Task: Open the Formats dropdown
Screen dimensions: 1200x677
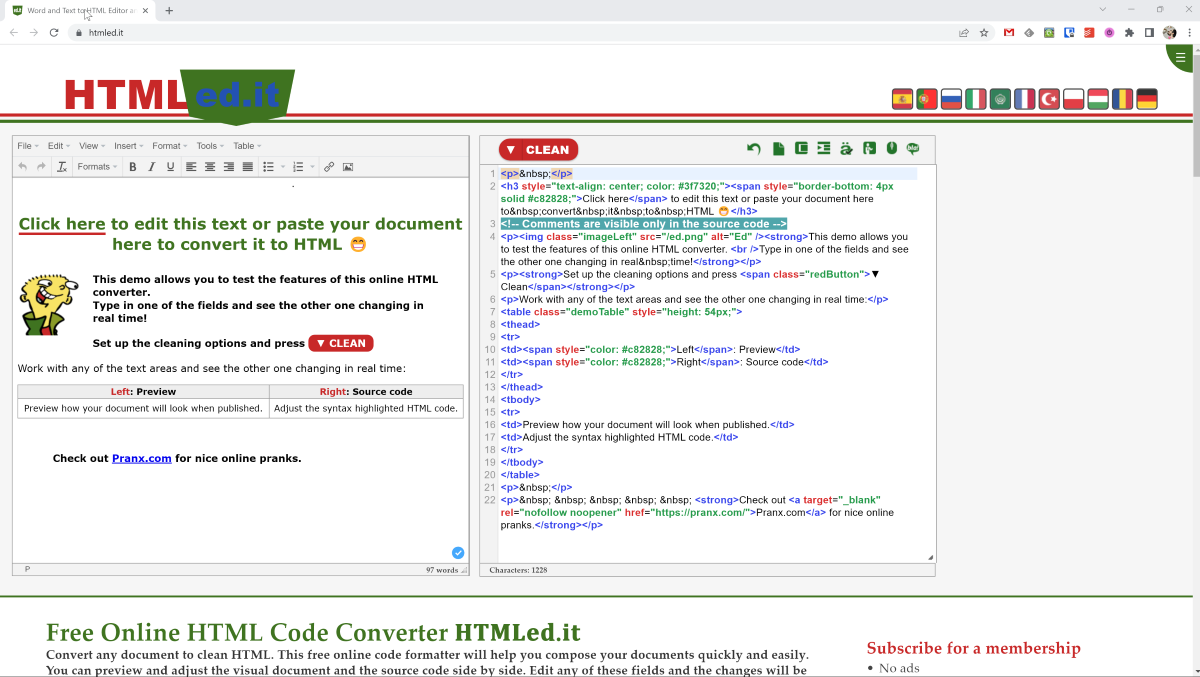Action: coord(97,167)
